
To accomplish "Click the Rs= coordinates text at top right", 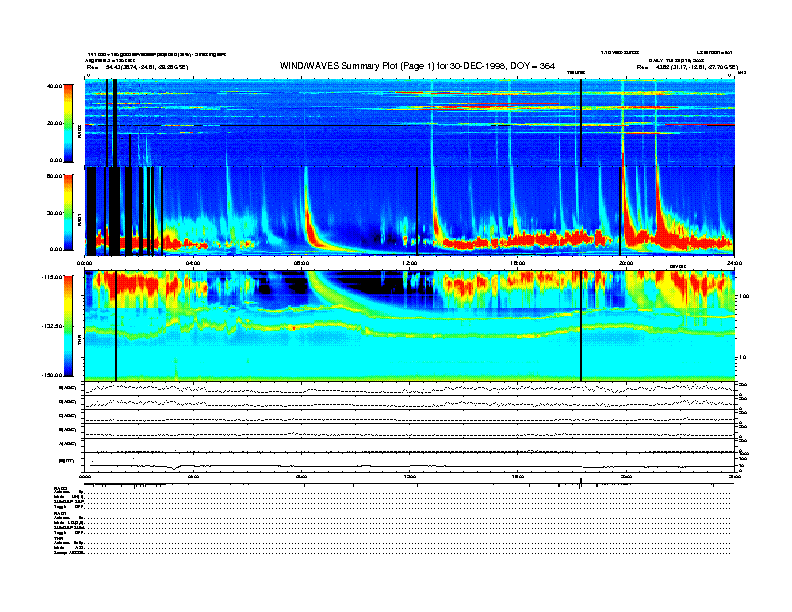I will pos(687,67).
